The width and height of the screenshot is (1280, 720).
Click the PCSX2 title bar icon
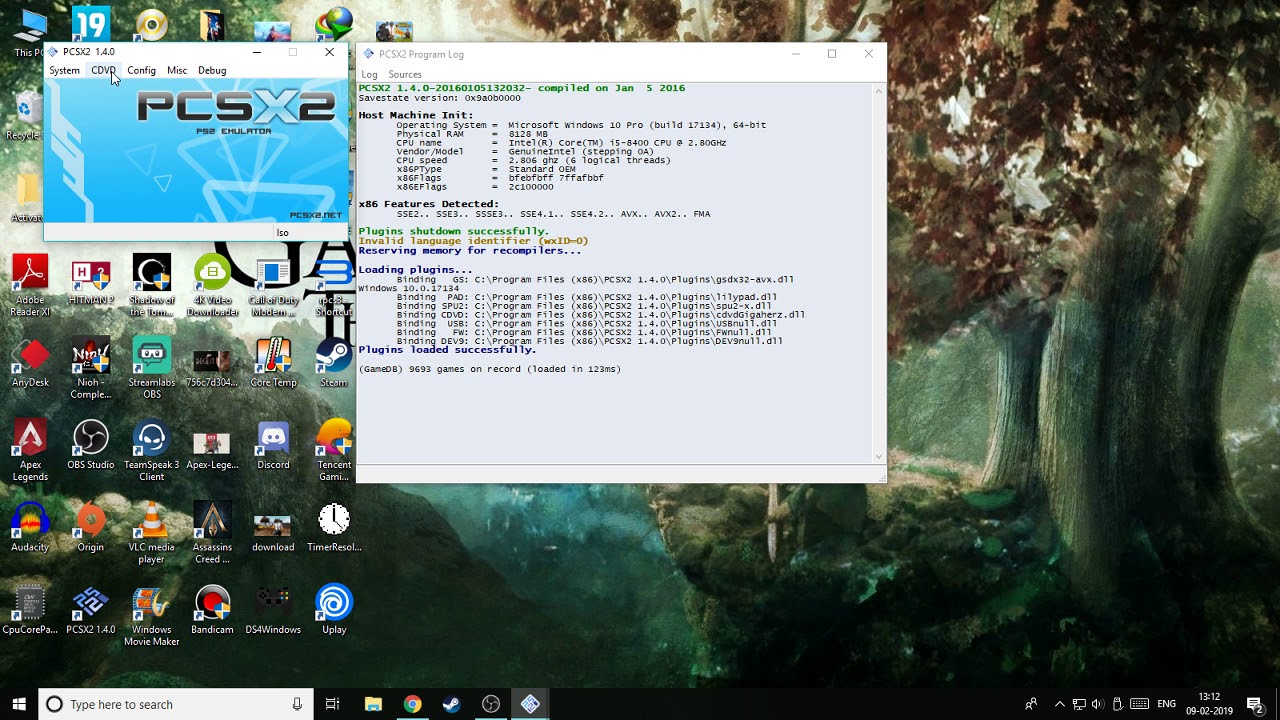(53, 52)
